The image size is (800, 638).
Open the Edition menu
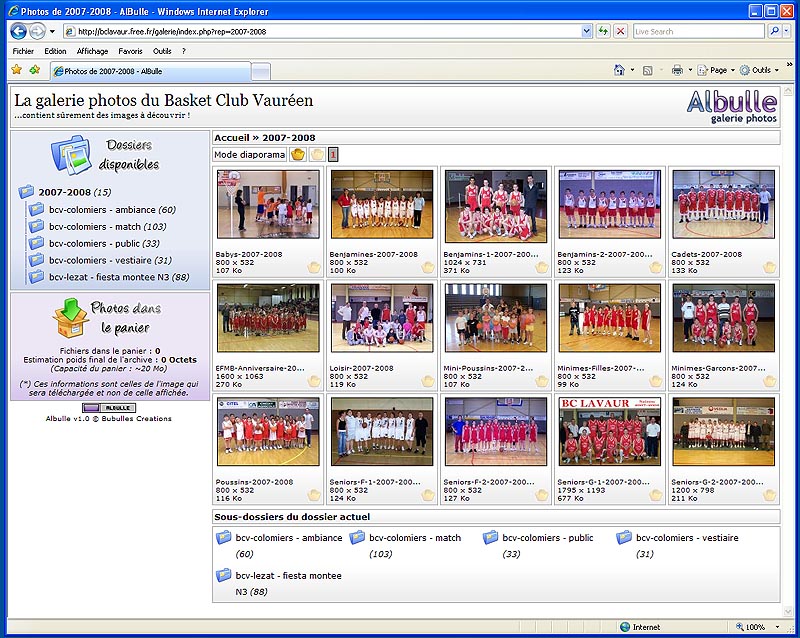pyautogui.click(x=55, y=51)
